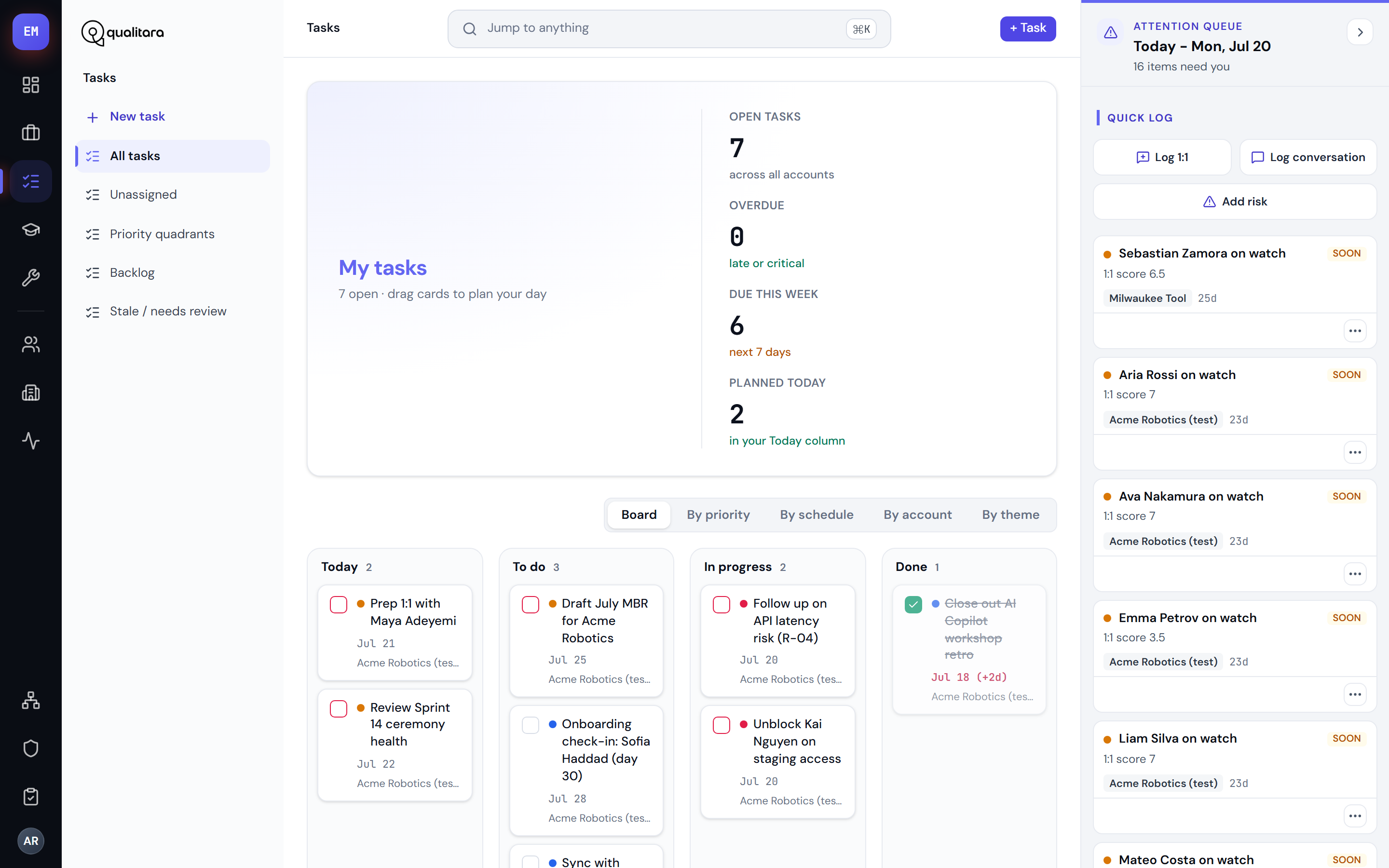Check off the Sync with task
This screenshot has width=1389, height=868.
tap(531, 862)
